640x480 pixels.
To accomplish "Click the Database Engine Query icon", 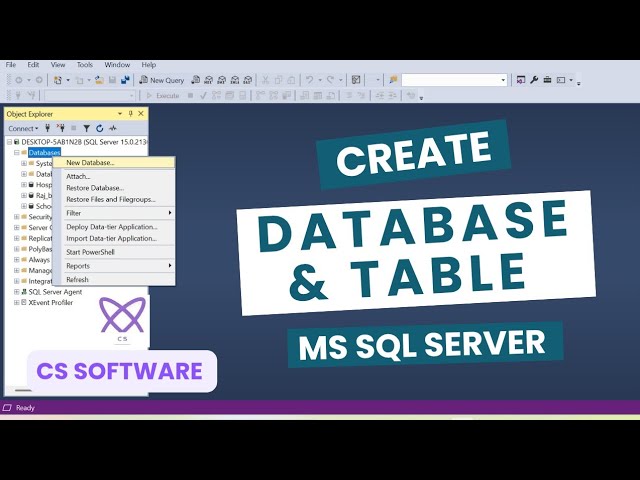I will (196, 80).
